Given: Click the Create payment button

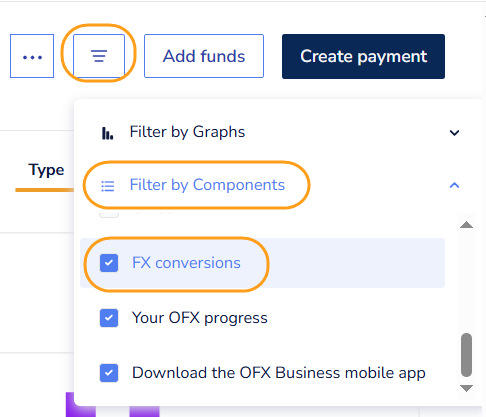Looking at the screenshot, I should 363,56.
